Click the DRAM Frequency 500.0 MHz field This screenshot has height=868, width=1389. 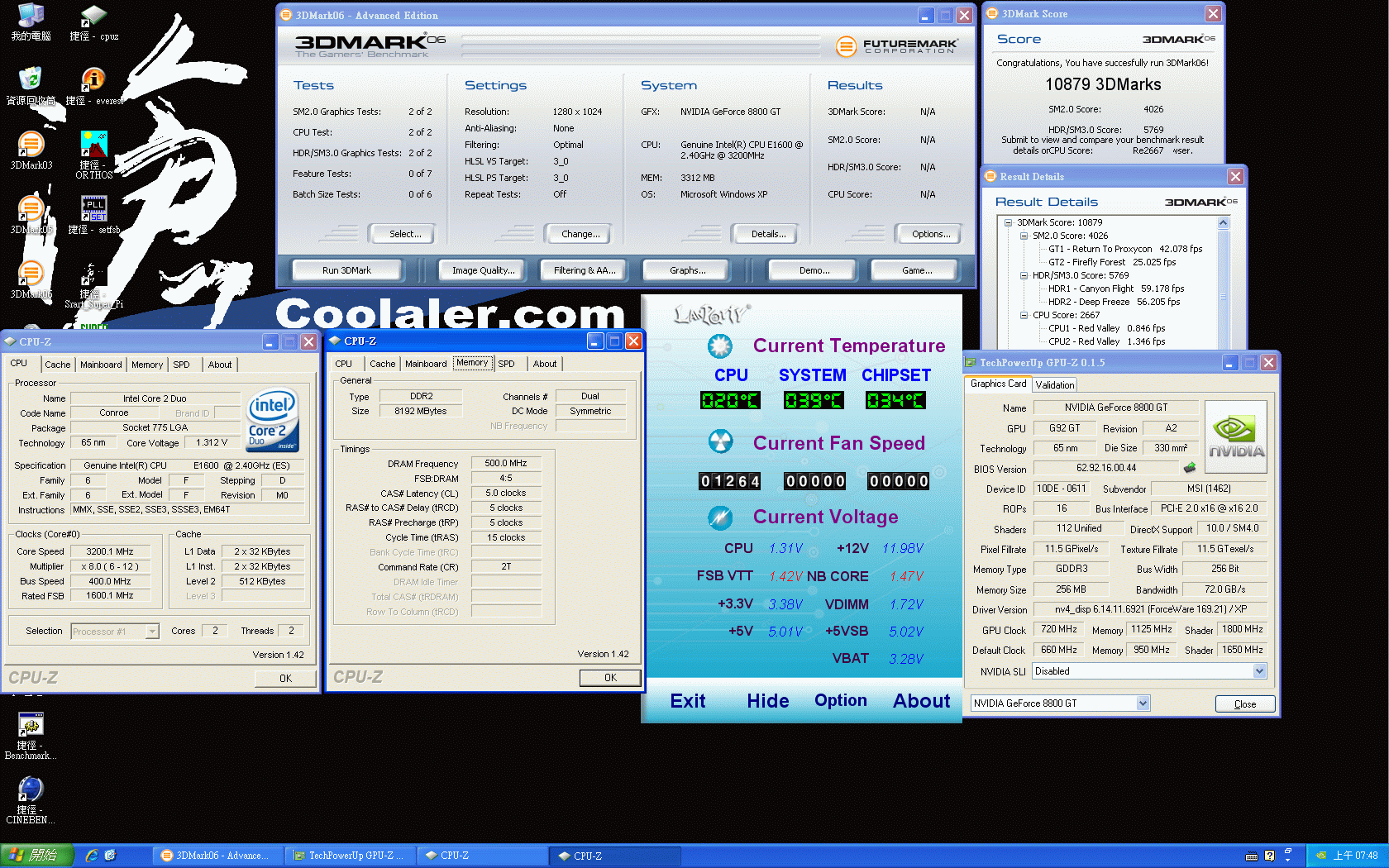tap(505, 463)
